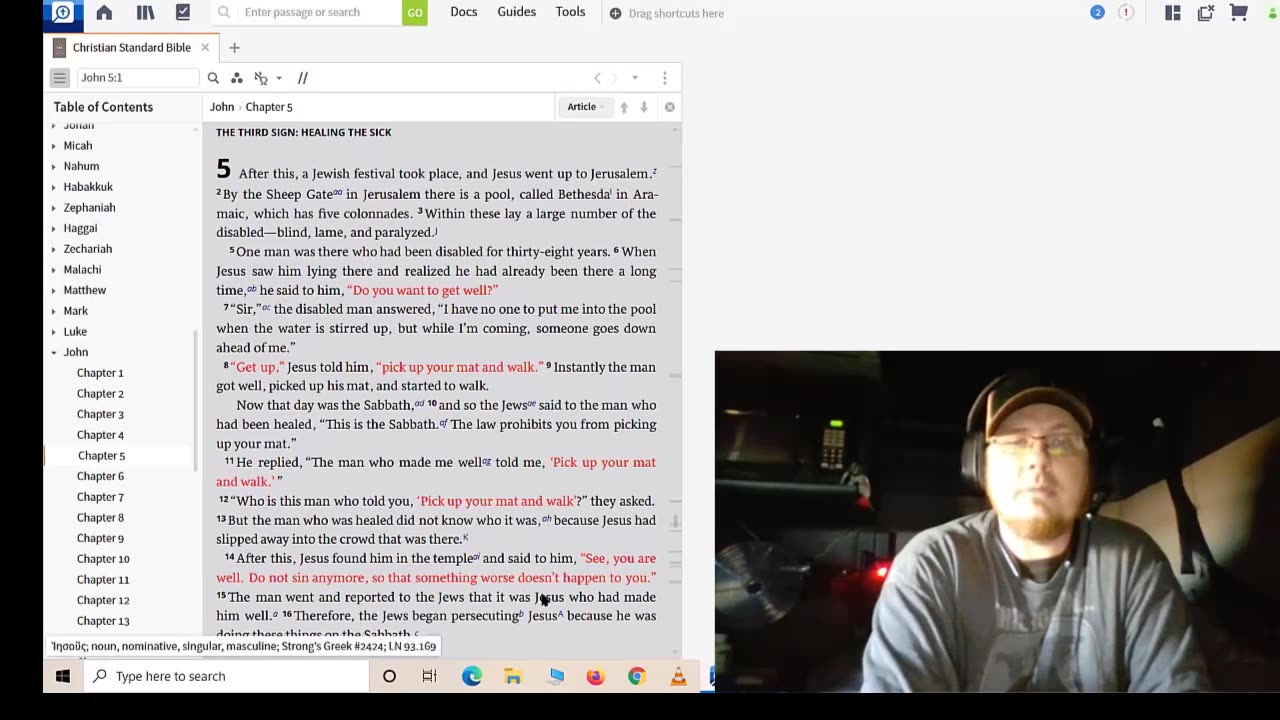Expand Nahum in table of contents
The width and height of the screenshot is (1280, 720).
(x=54, y=166)
